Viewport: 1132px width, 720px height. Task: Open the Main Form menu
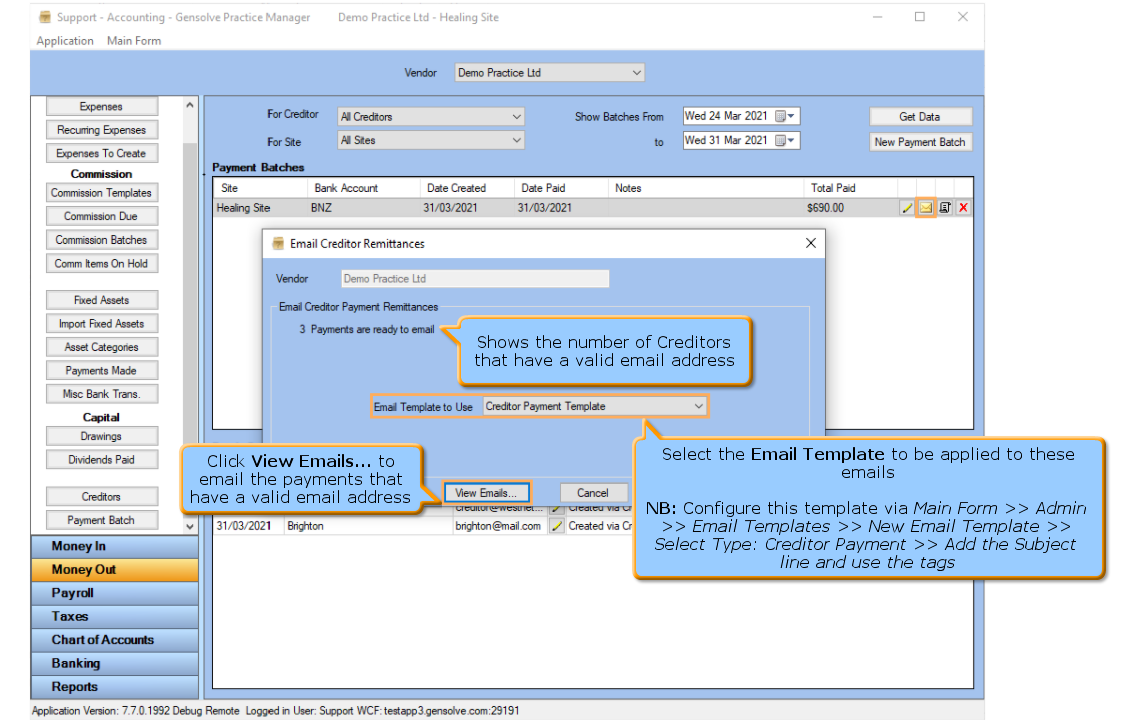click(134, 41)
